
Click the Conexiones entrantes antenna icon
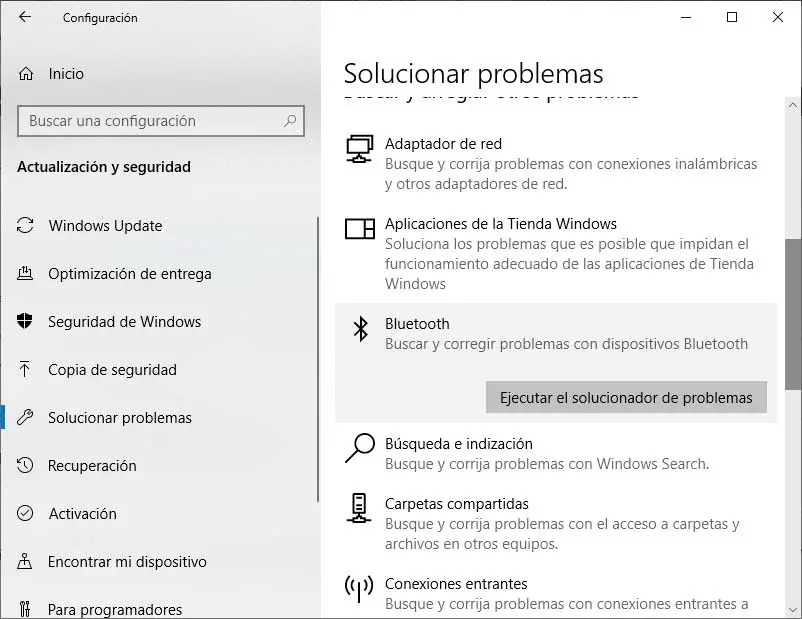[360, 588]
